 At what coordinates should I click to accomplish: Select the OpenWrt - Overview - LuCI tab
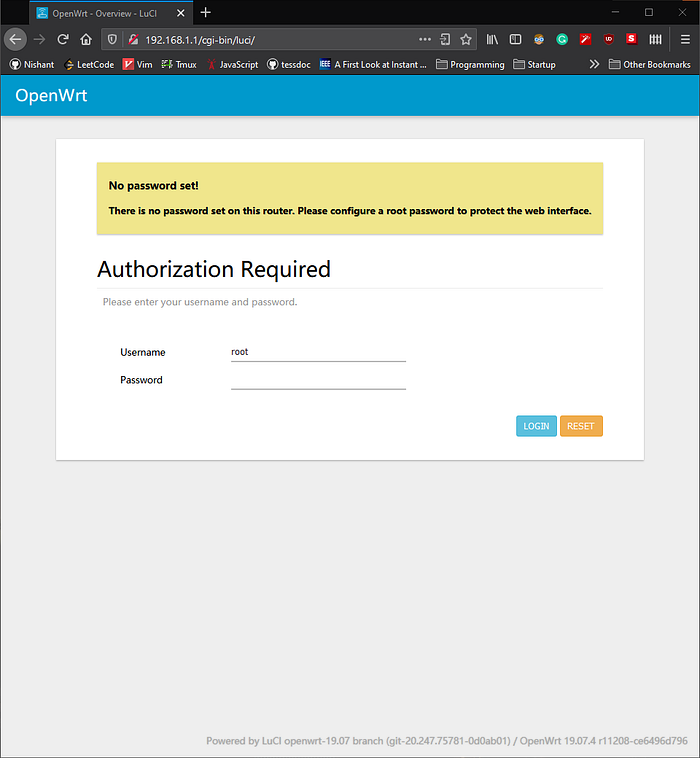pos(111,13)
